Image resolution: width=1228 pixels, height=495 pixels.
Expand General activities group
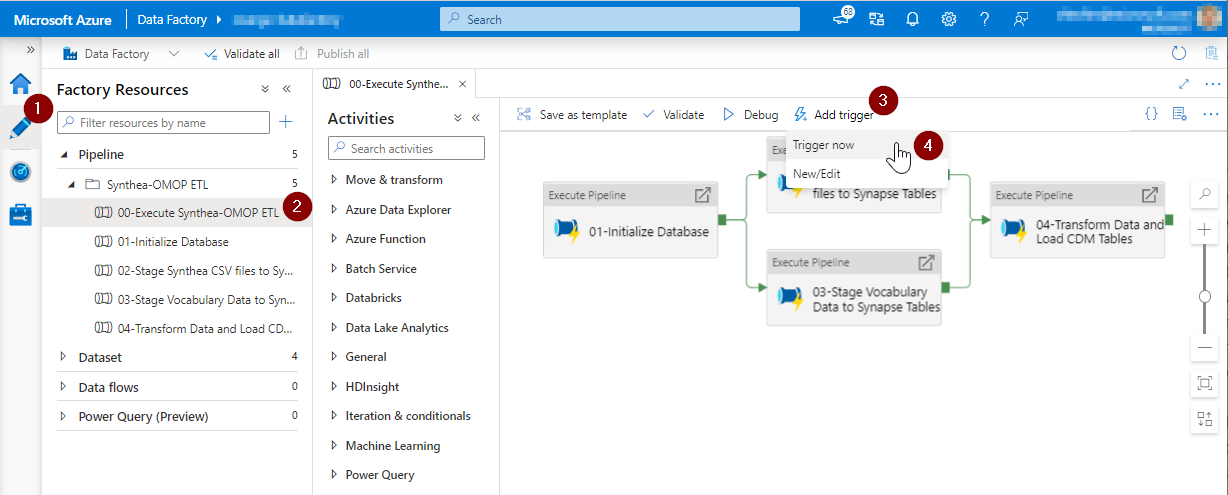pos(334,357)
